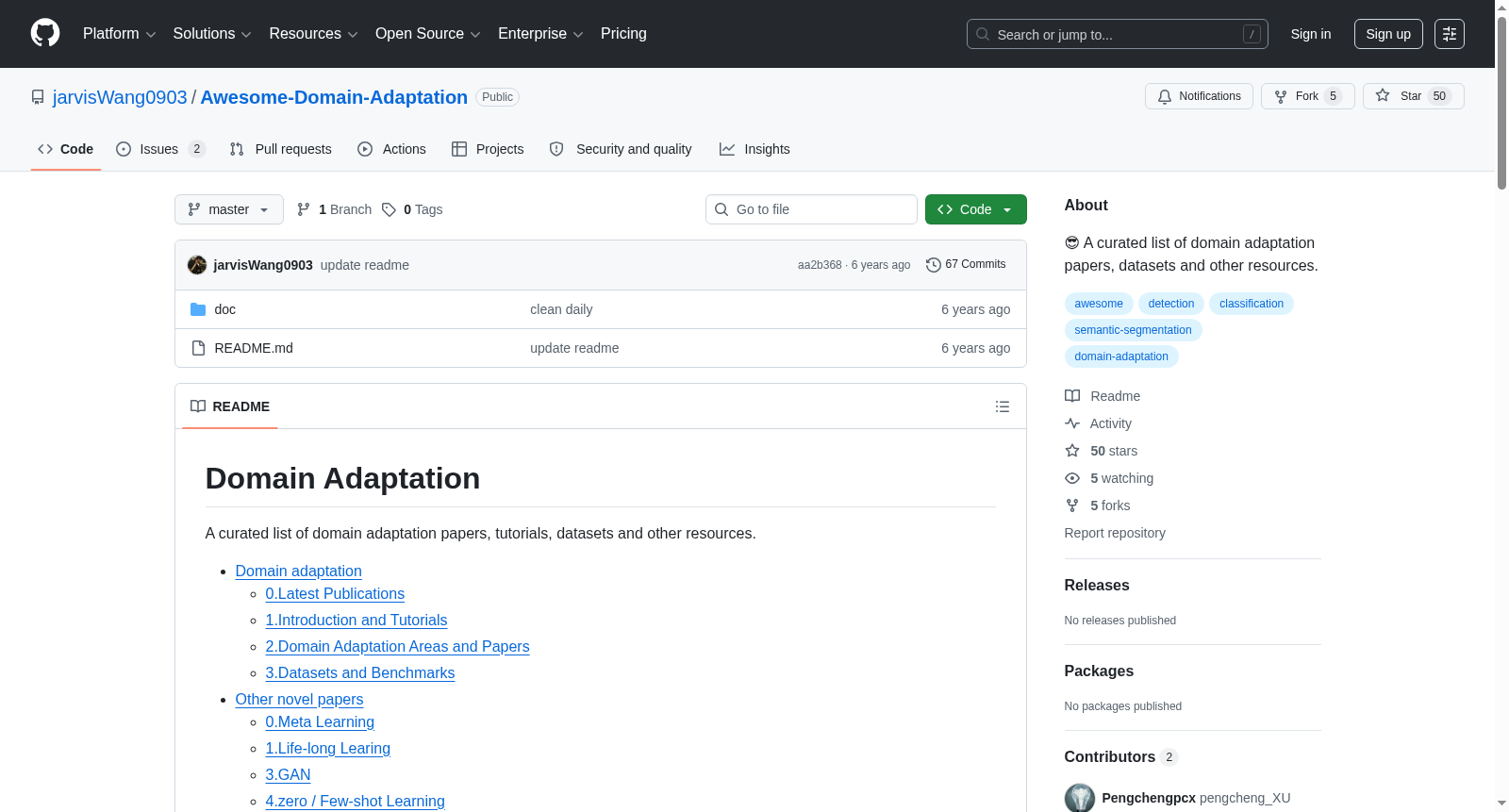Select the domain-adaptation topic tag
Viewport: 1509px width, 812px height.
tap(1121, 356)
